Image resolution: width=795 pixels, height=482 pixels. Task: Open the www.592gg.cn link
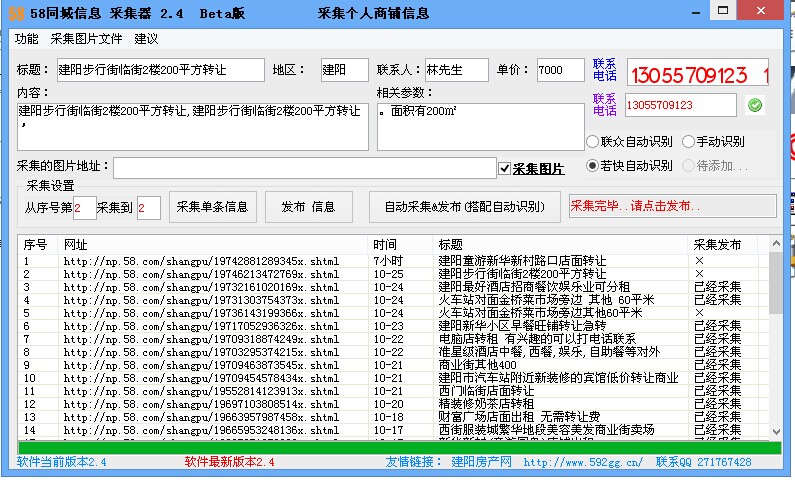tap(583, 462)
